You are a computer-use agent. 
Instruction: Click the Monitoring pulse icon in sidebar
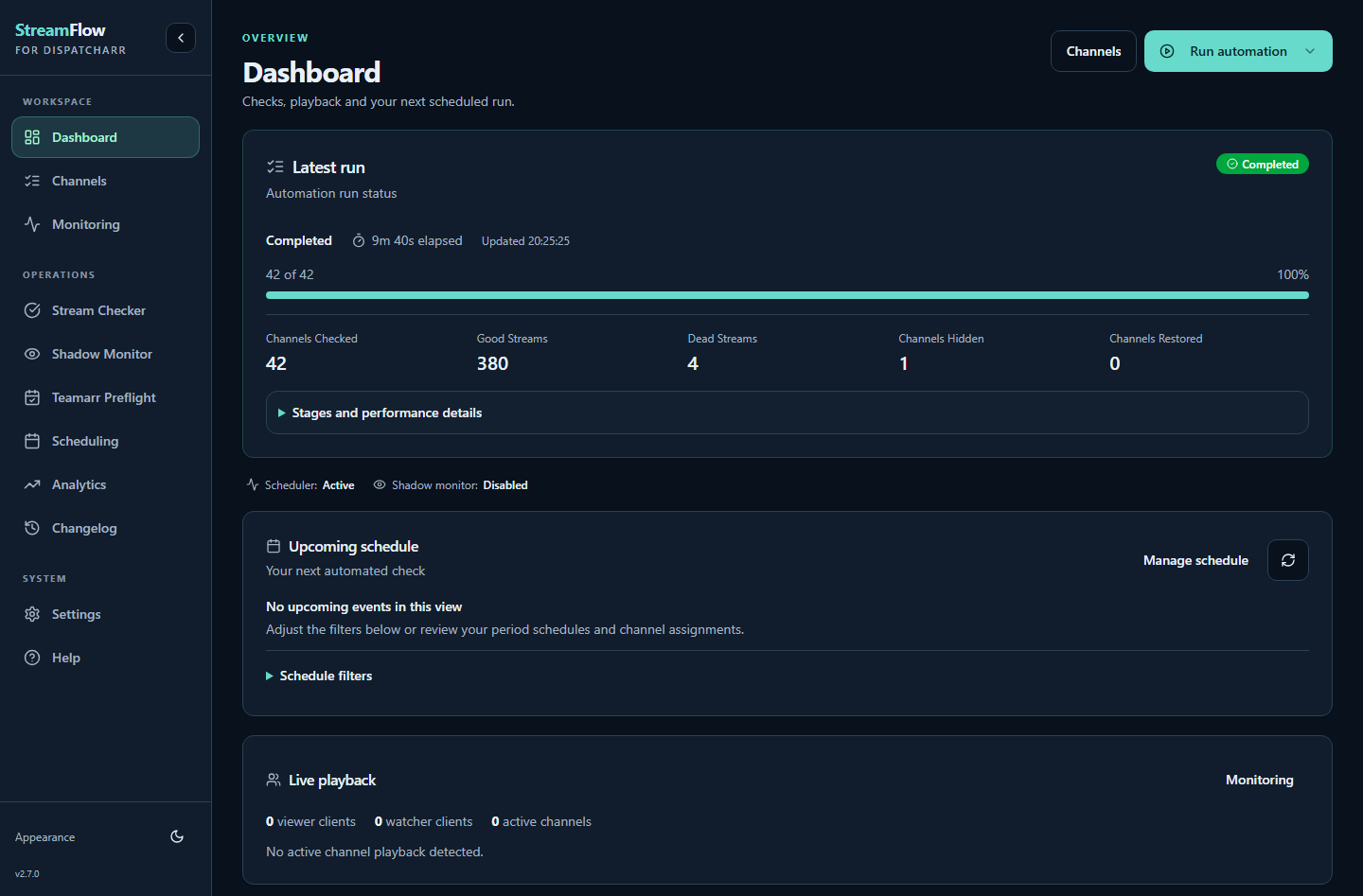tap(32, 224)
